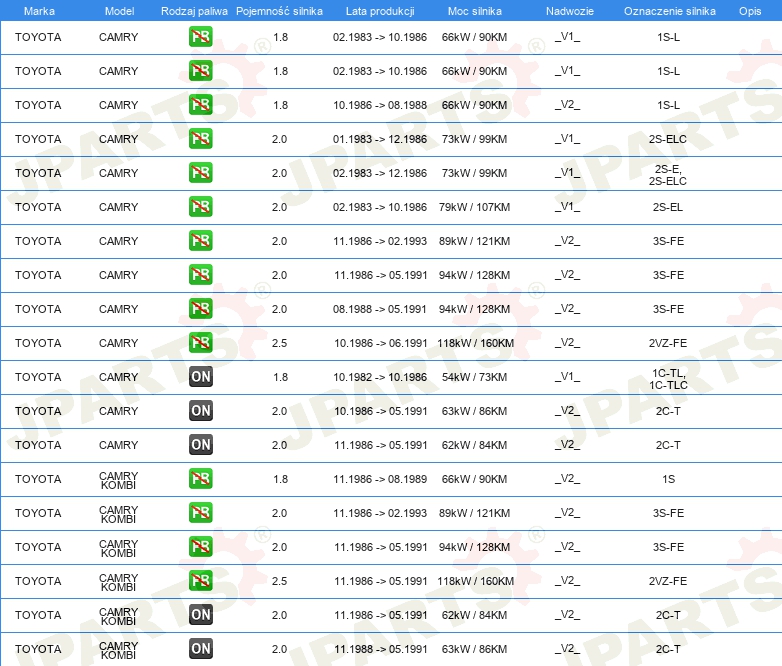This screenshot has height=666, width=782.
Task: Select date range 01.1983 -> 12.1986
Action: click(x=380, y=139)
